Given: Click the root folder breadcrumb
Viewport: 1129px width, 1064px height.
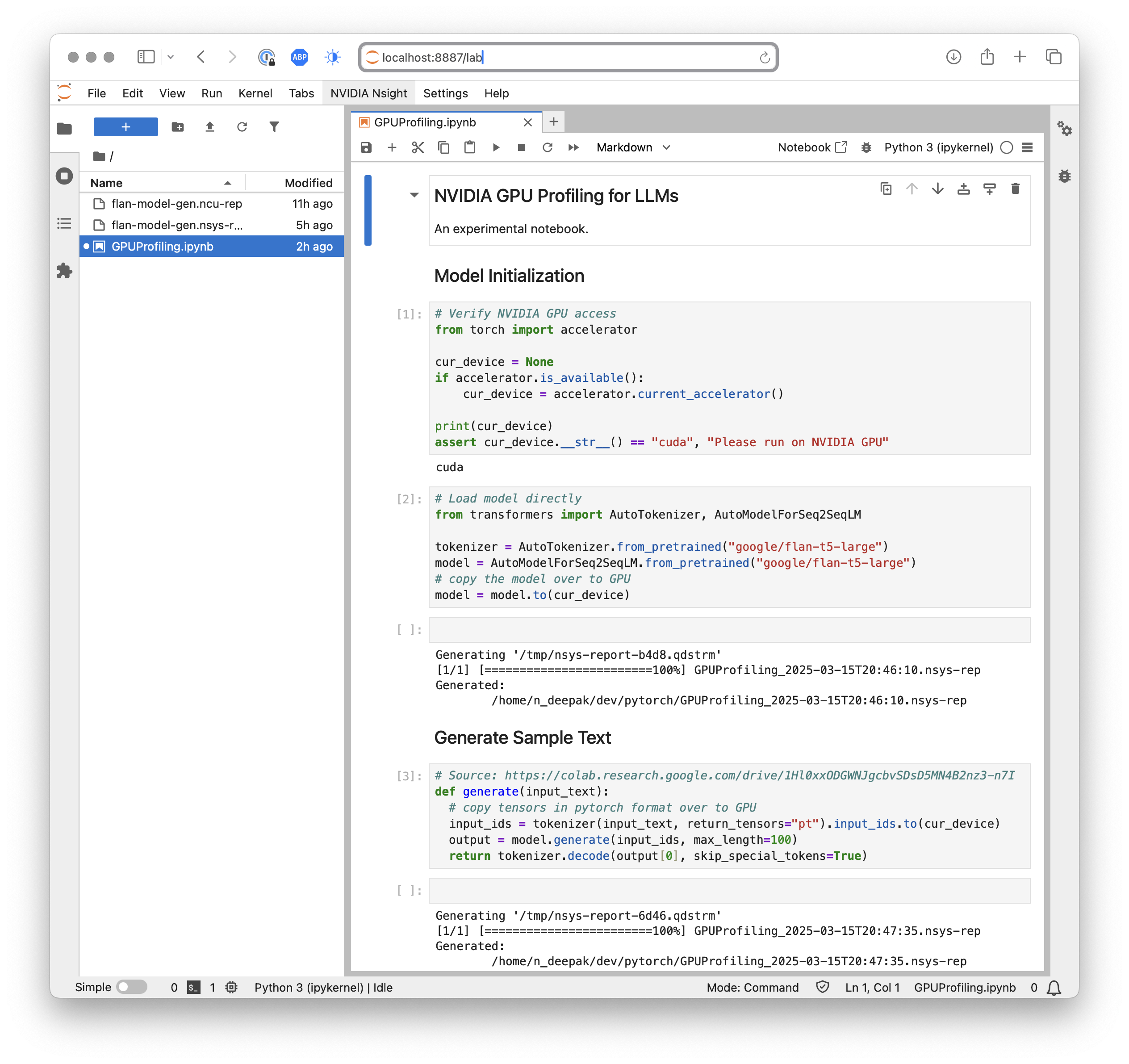Looking at the screenshot, I should 100,156.
